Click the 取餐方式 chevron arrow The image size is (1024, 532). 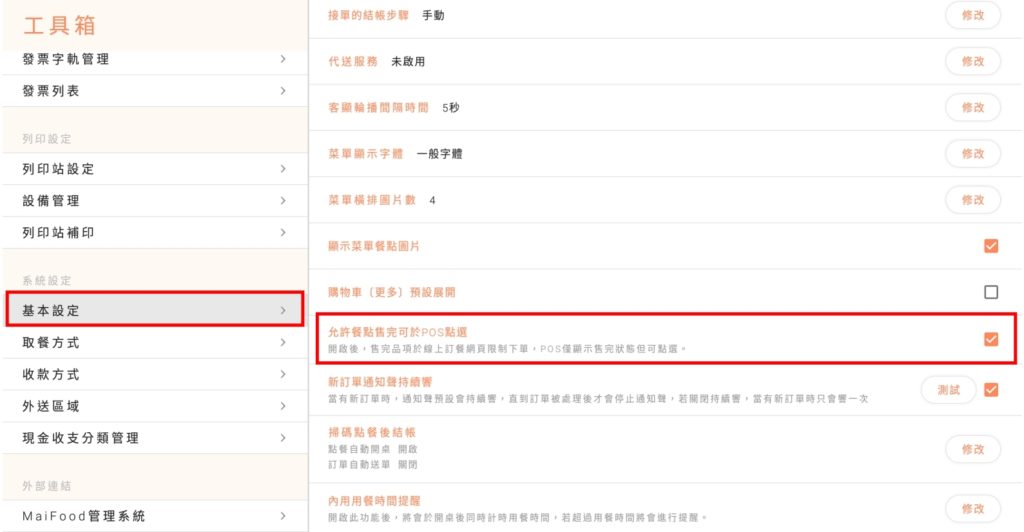click(x=283, y=343)
